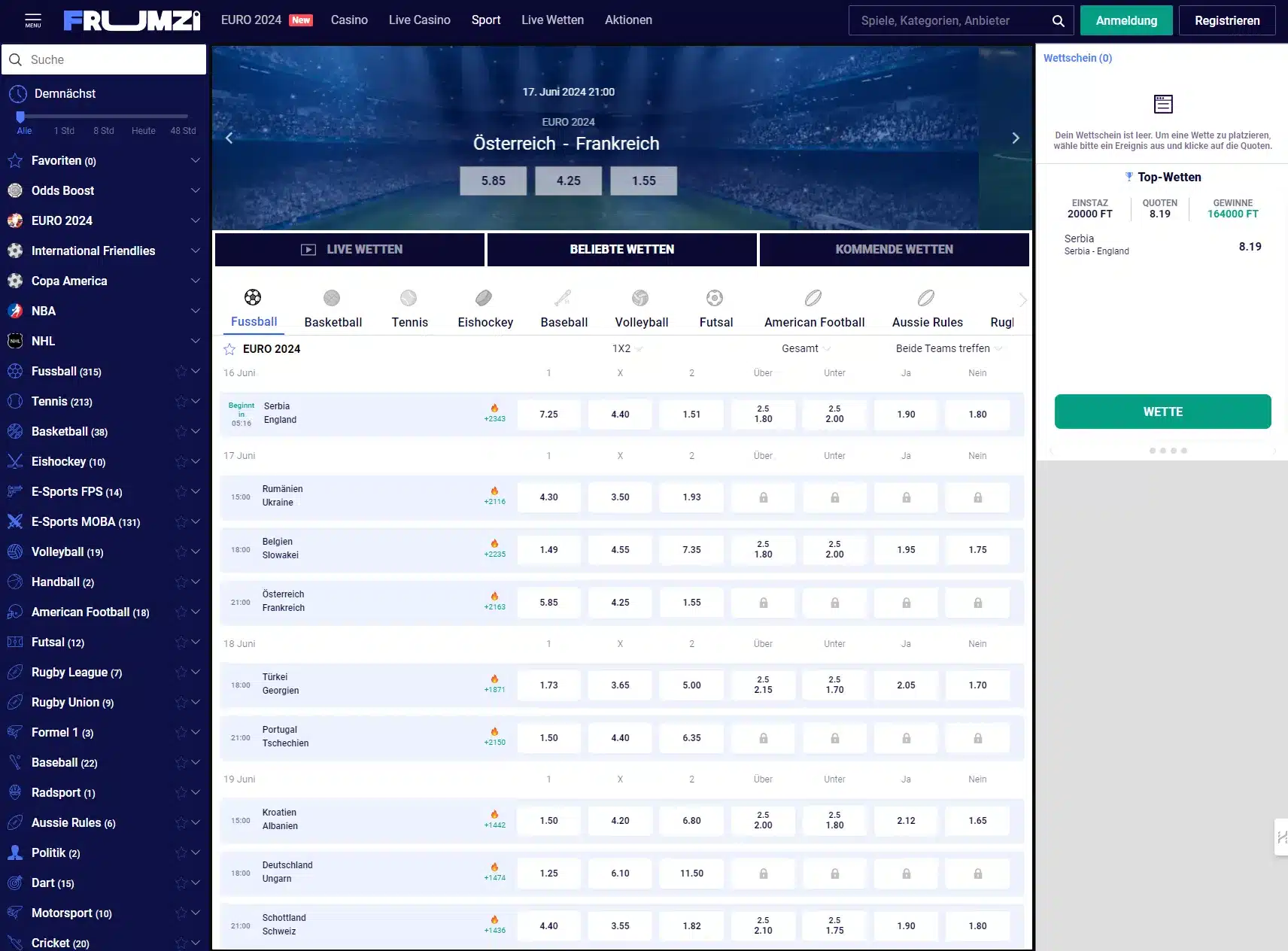Select the Eishockey puck icon
This screenshot has height=951, width=1288.
[x=485, y=298]
